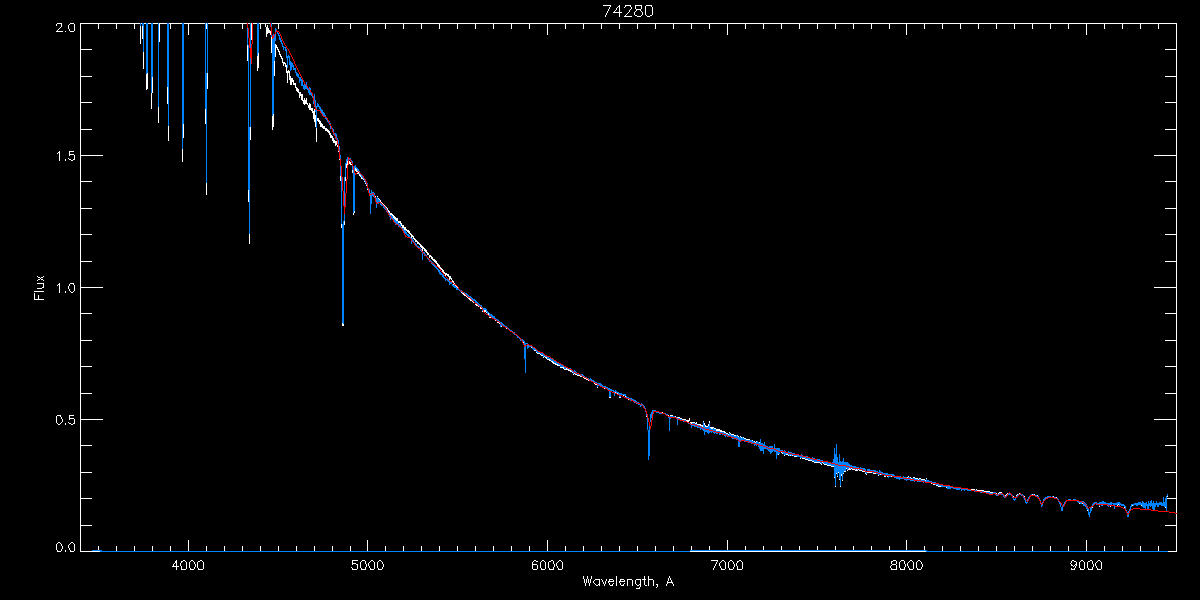Click the small absorption line near 5880 Å
Viewport: 1200px width, 600px height.
525,356
